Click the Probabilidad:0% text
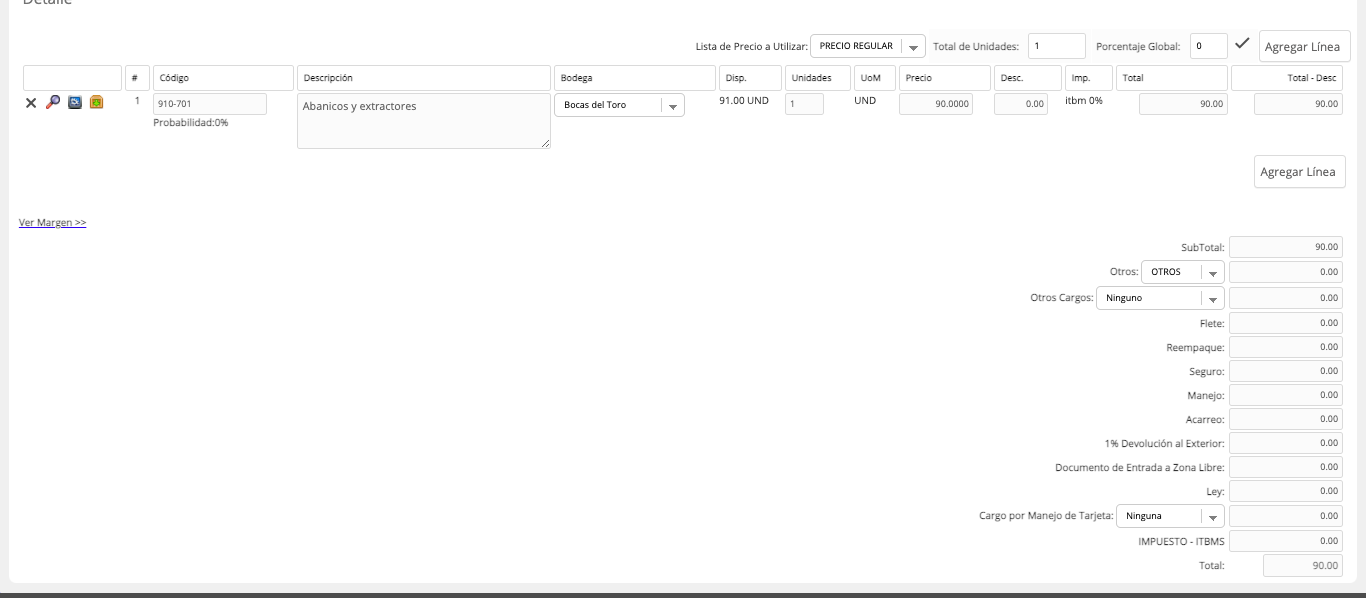Screen dimensions: 1366x598 click(x=191, y=123)
